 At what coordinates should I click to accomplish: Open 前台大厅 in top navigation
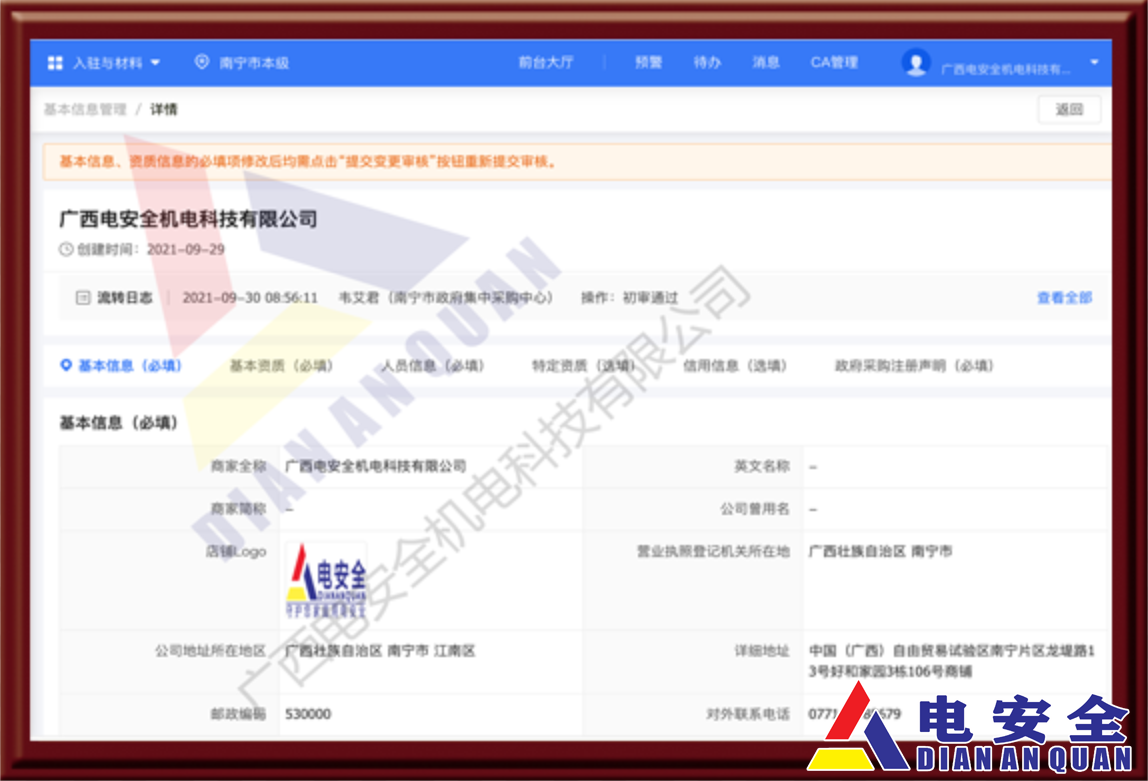545,62
